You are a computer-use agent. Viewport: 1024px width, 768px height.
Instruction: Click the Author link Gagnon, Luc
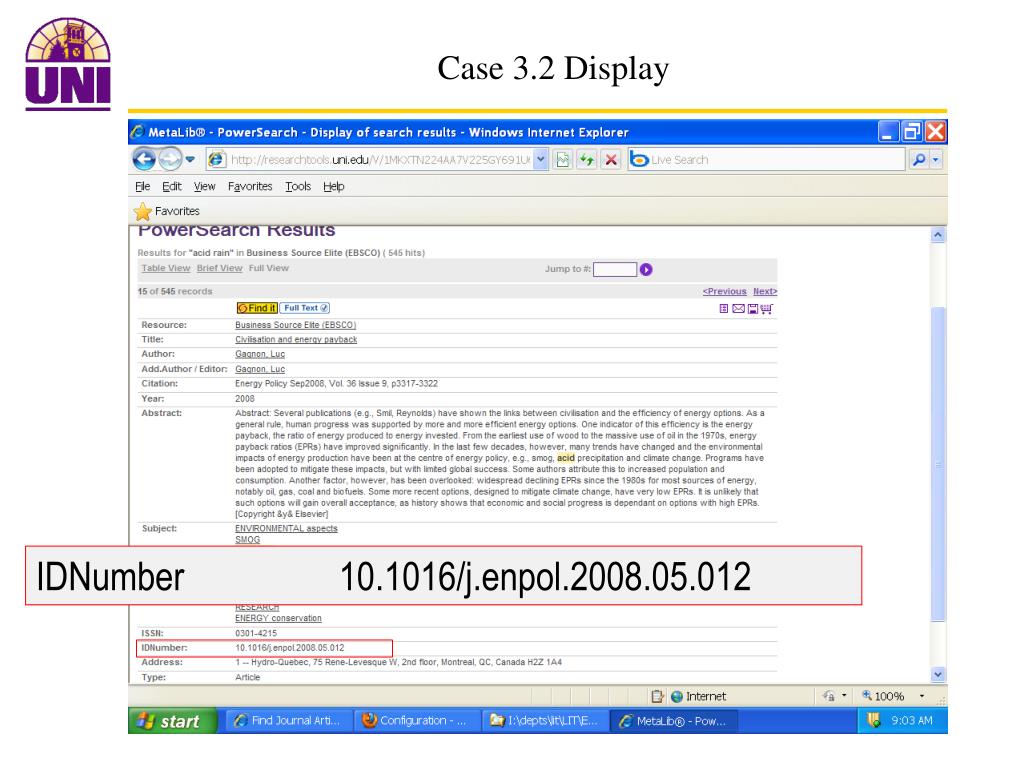click(260, 354)
